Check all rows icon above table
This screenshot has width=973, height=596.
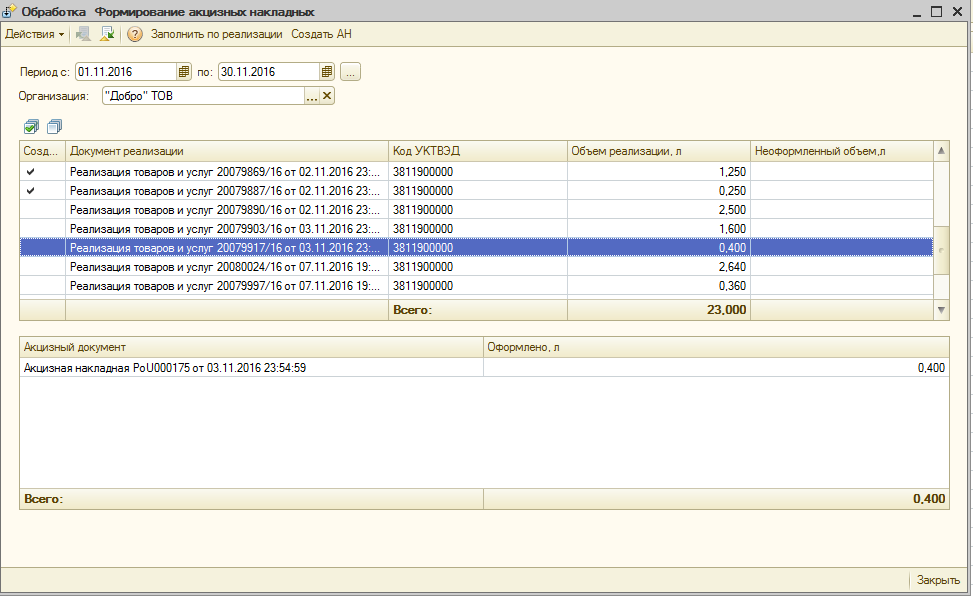pyautogui.click(x=32, y=127)
